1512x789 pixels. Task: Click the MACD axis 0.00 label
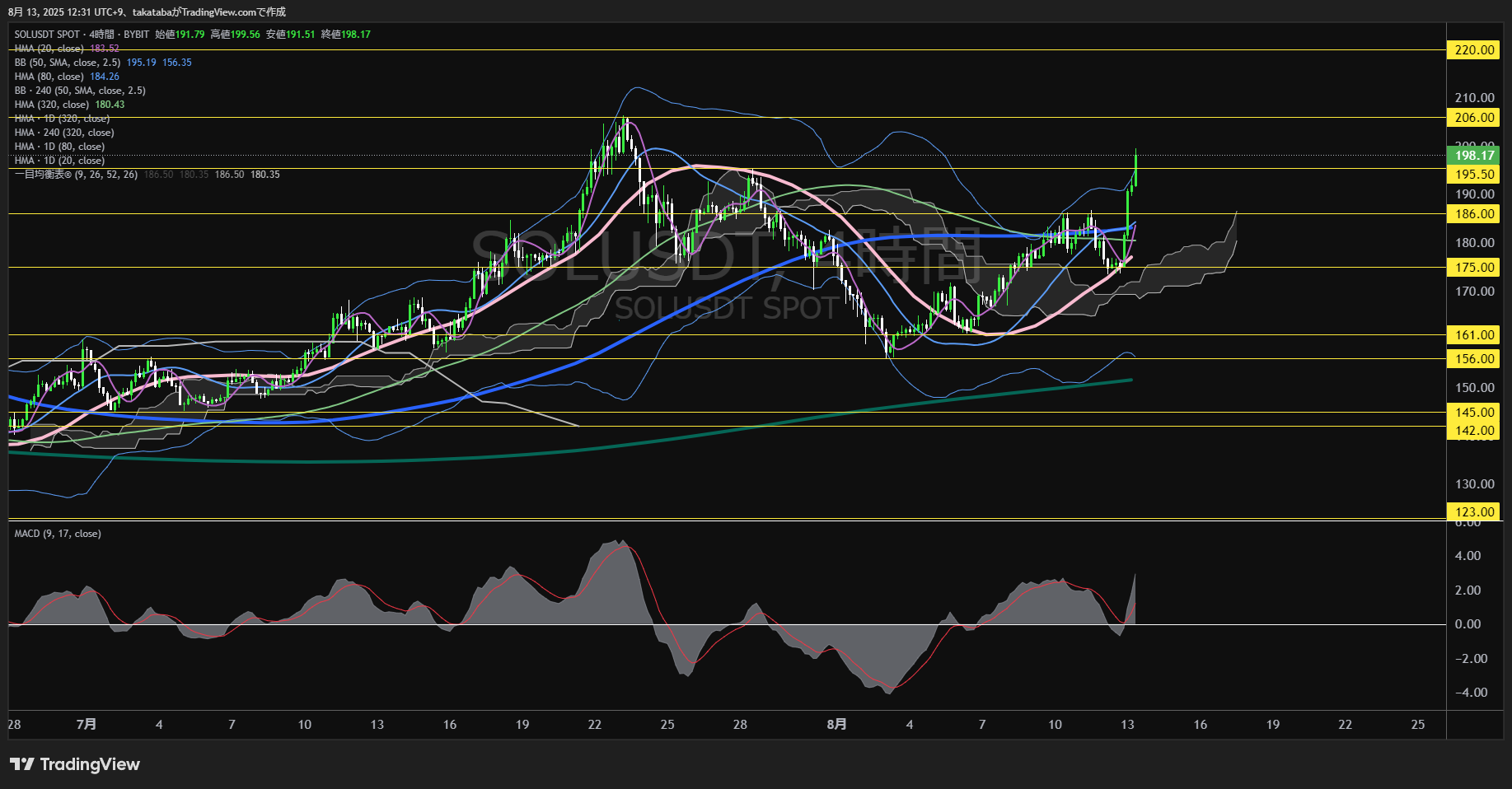(1468, 624)
